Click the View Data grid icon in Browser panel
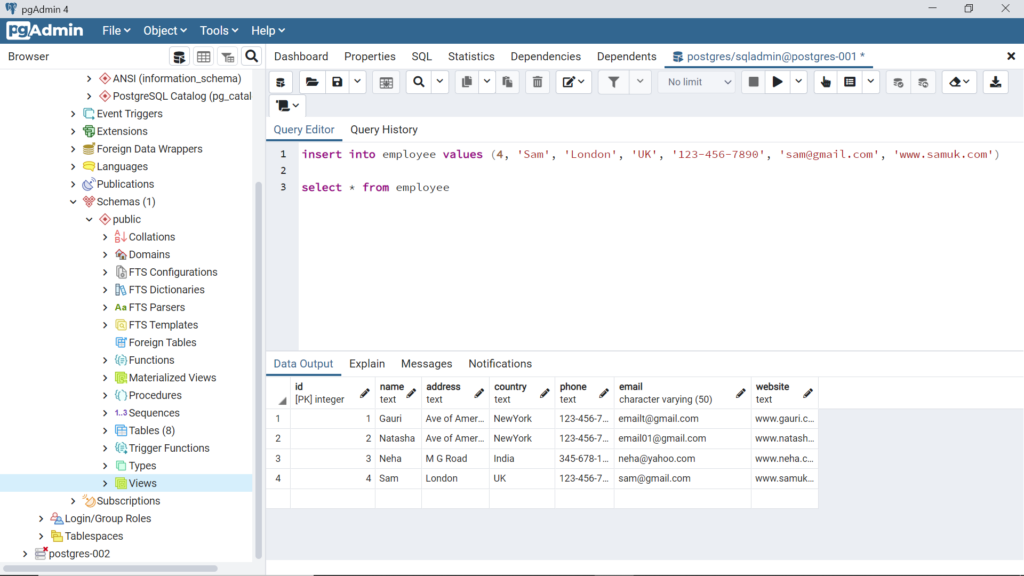Screen dimensions: 1024x576 click(x=203, y=57)
